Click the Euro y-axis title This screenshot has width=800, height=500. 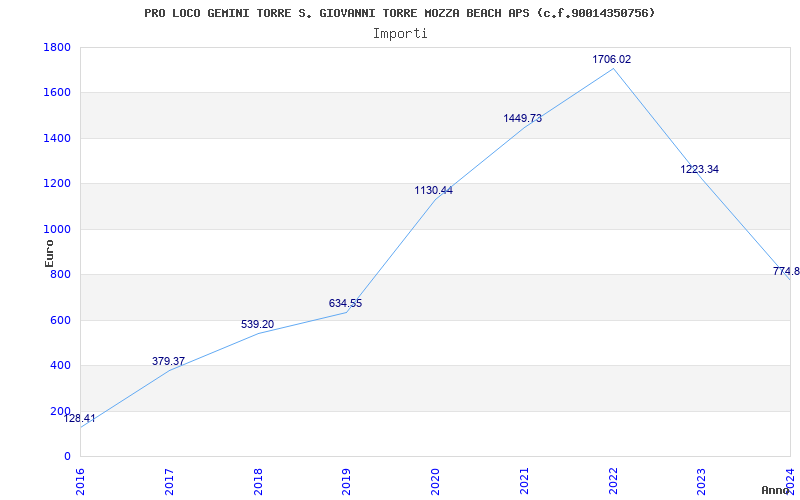pos(49,253)
